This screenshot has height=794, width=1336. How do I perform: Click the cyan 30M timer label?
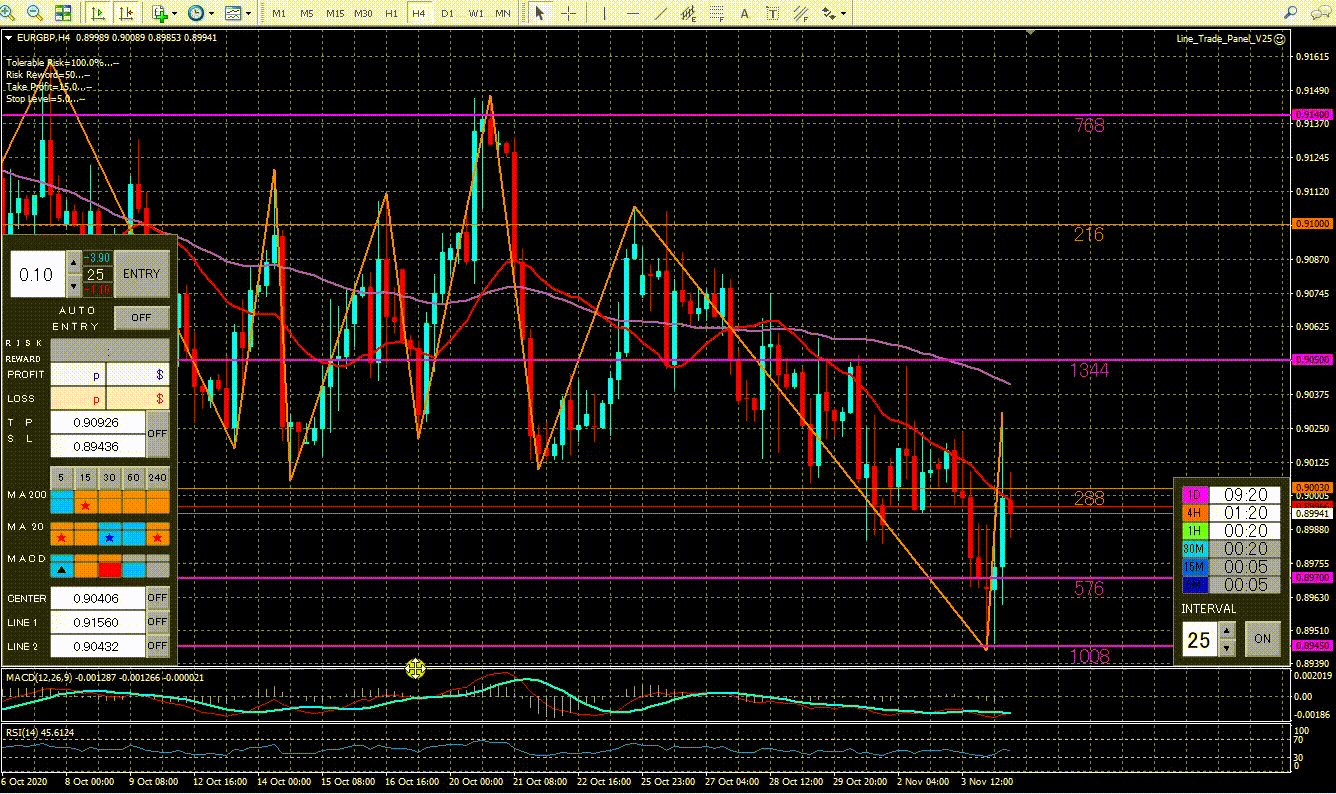point(1194,549)
